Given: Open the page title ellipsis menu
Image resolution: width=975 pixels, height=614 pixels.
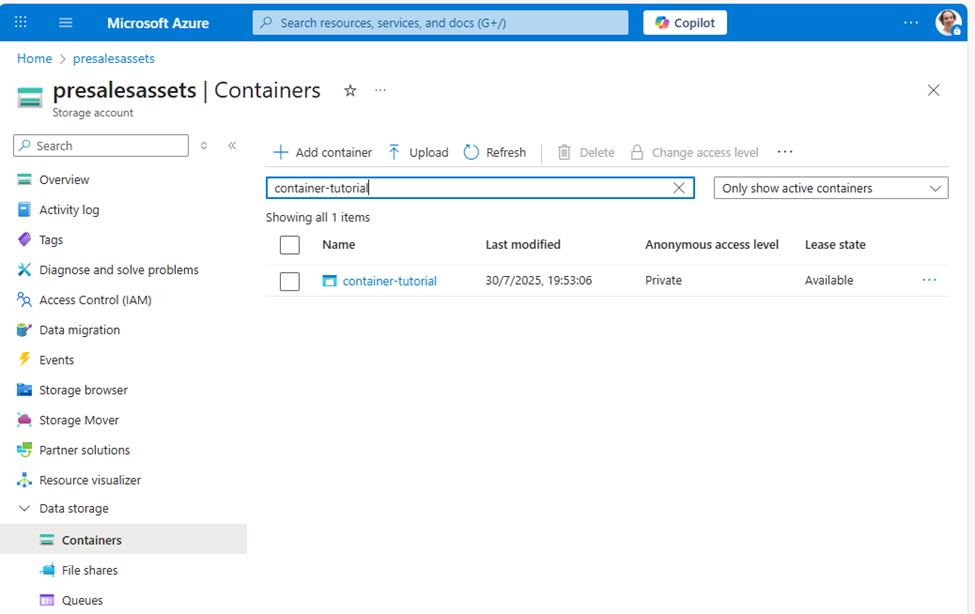Looking at the screenshot, I should 380,90.
